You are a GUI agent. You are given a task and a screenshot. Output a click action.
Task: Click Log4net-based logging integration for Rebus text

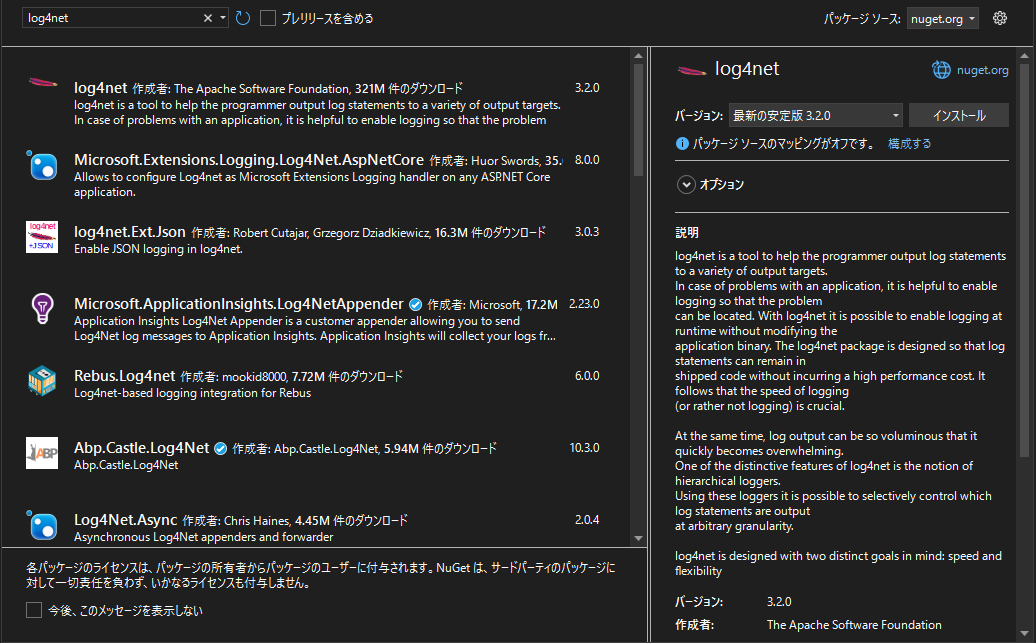click(x=192, y=393)
